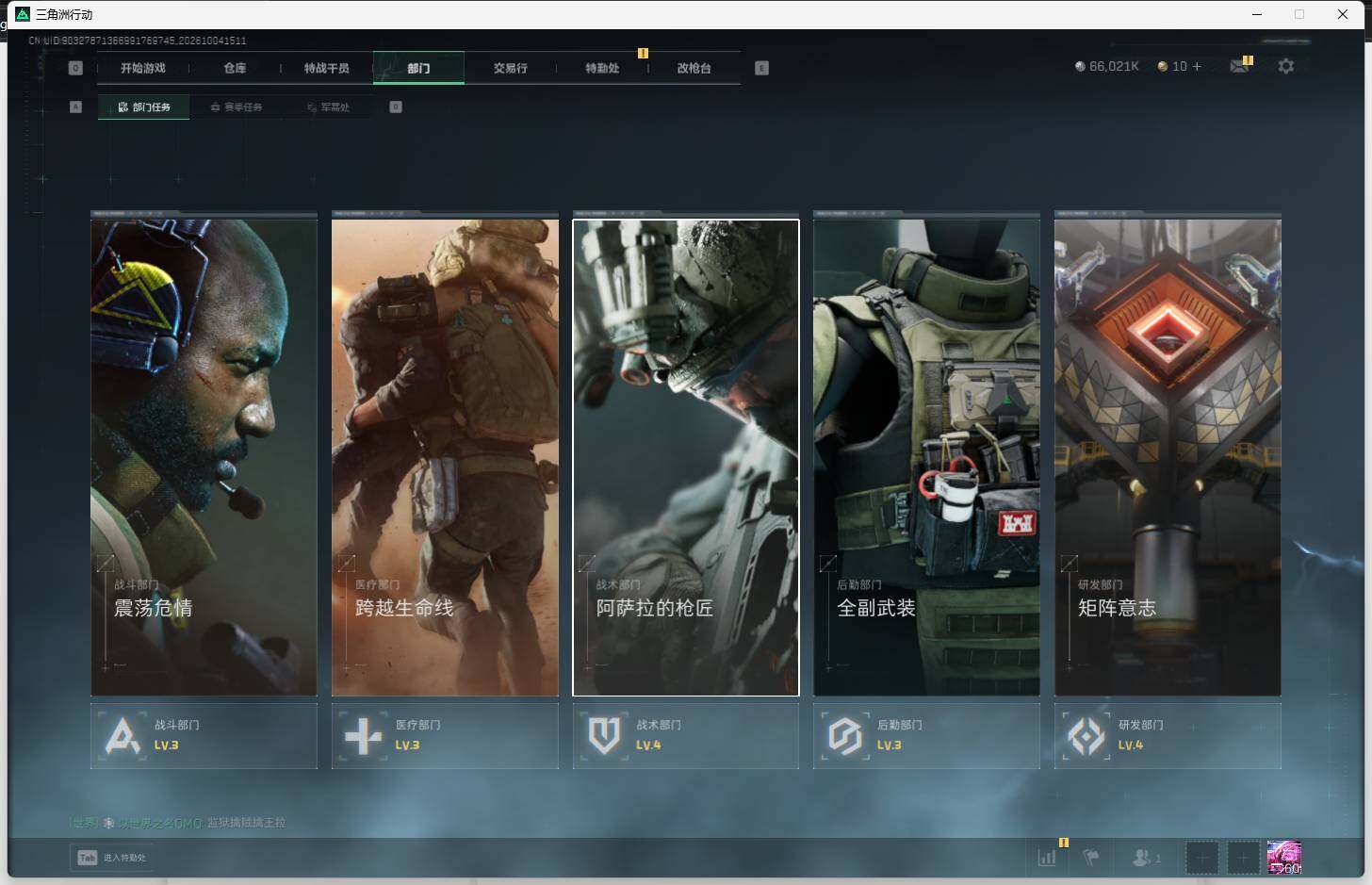This screenshot has height=885, width=1372.
Task: Click the 战斗部门 emblem icon
Action: click(122, 736)
